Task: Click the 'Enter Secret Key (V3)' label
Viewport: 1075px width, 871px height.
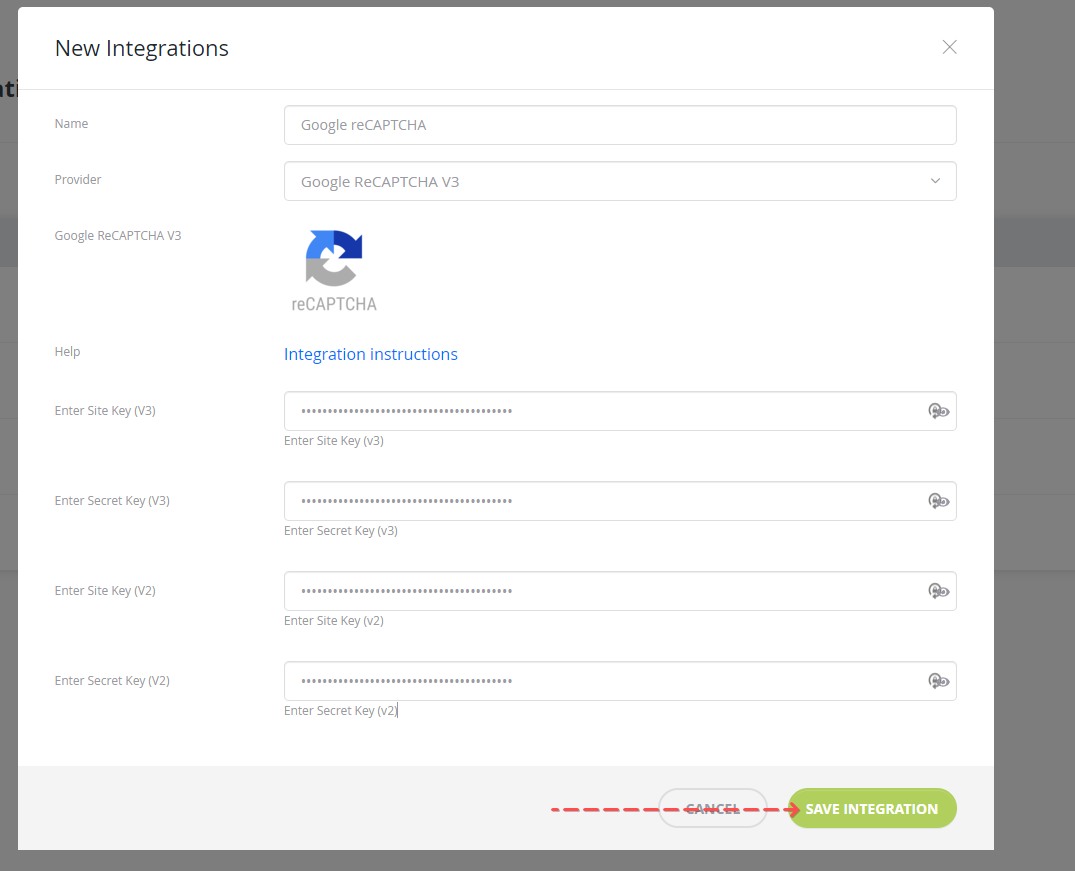Action: tap(112, 501)
